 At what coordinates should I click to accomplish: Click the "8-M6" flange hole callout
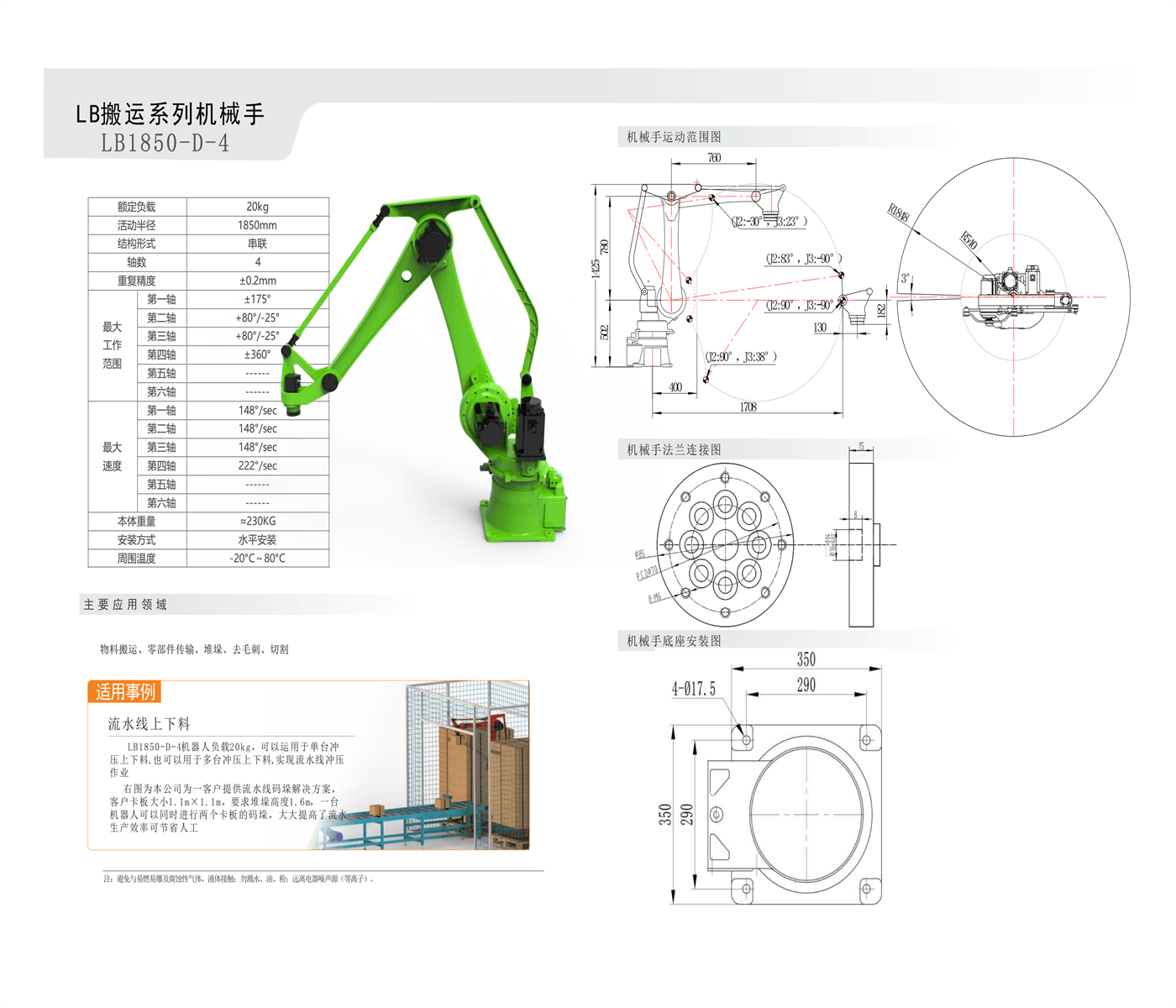pyautogui.click(x=654, y=598)
